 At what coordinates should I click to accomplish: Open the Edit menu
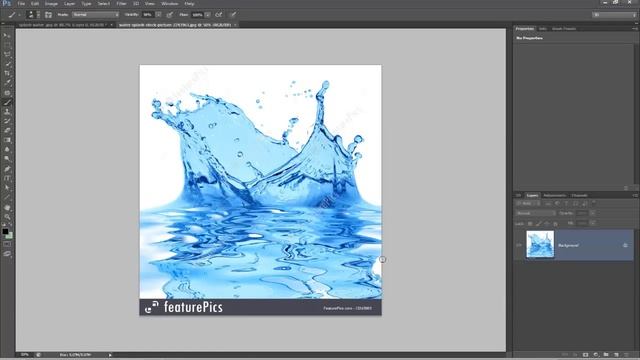click(x=35, y=4)
